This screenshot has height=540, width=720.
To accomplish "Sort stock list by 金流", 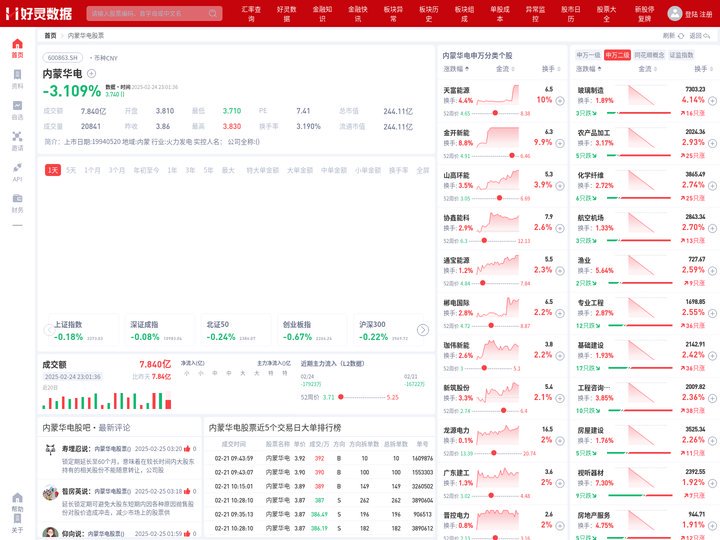I will coord(505,69).
